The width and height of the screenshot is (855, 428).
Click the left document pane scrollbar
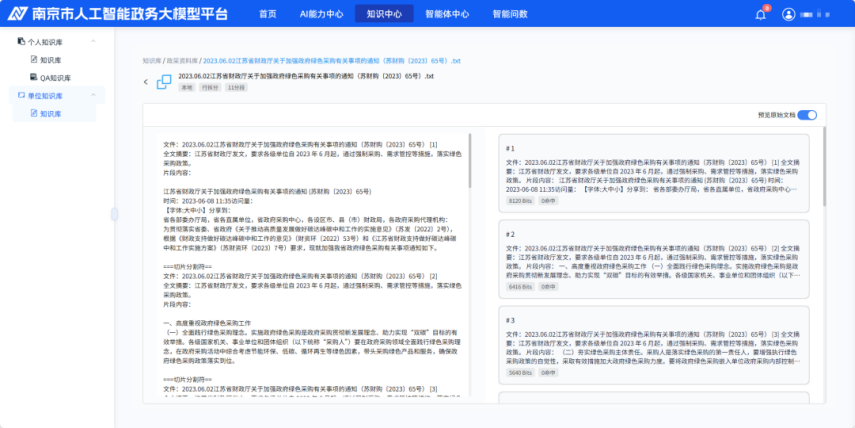pos(470,160)
